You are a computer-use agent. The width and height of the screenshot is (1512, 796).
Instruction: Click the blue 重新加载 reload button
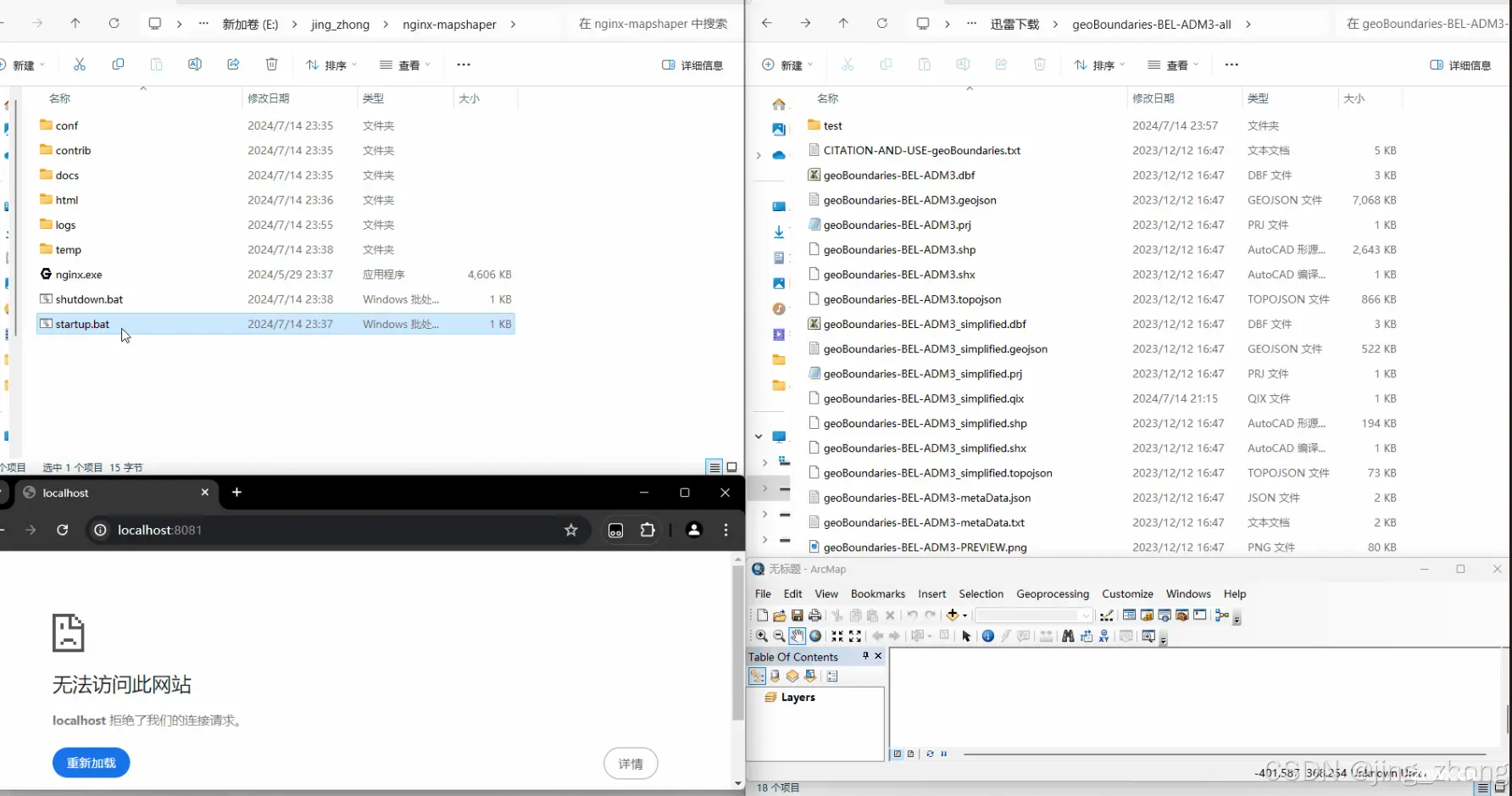click(91, 762)
